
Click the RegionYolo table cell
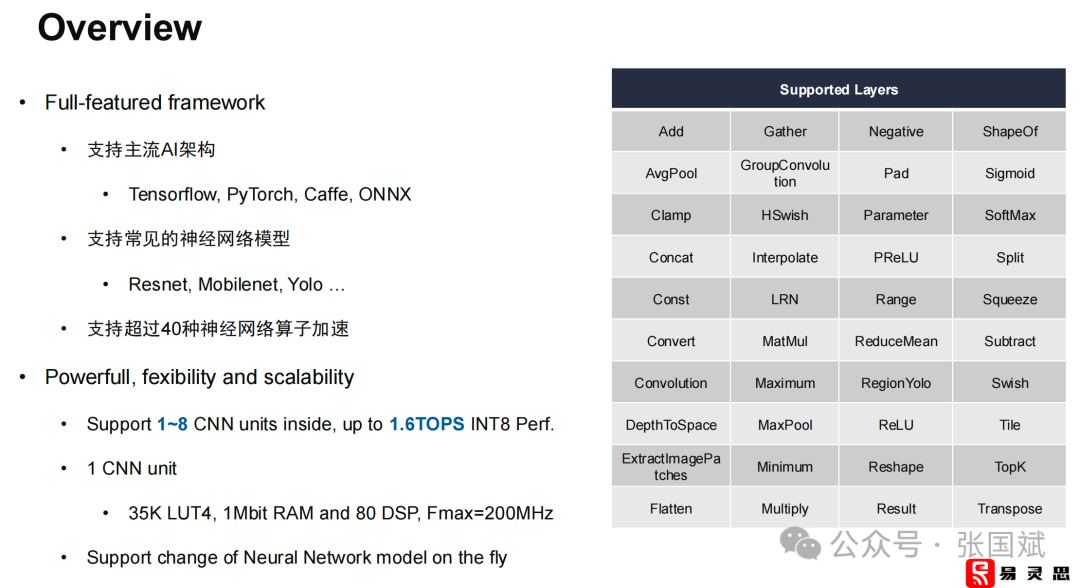coord(895,382)
